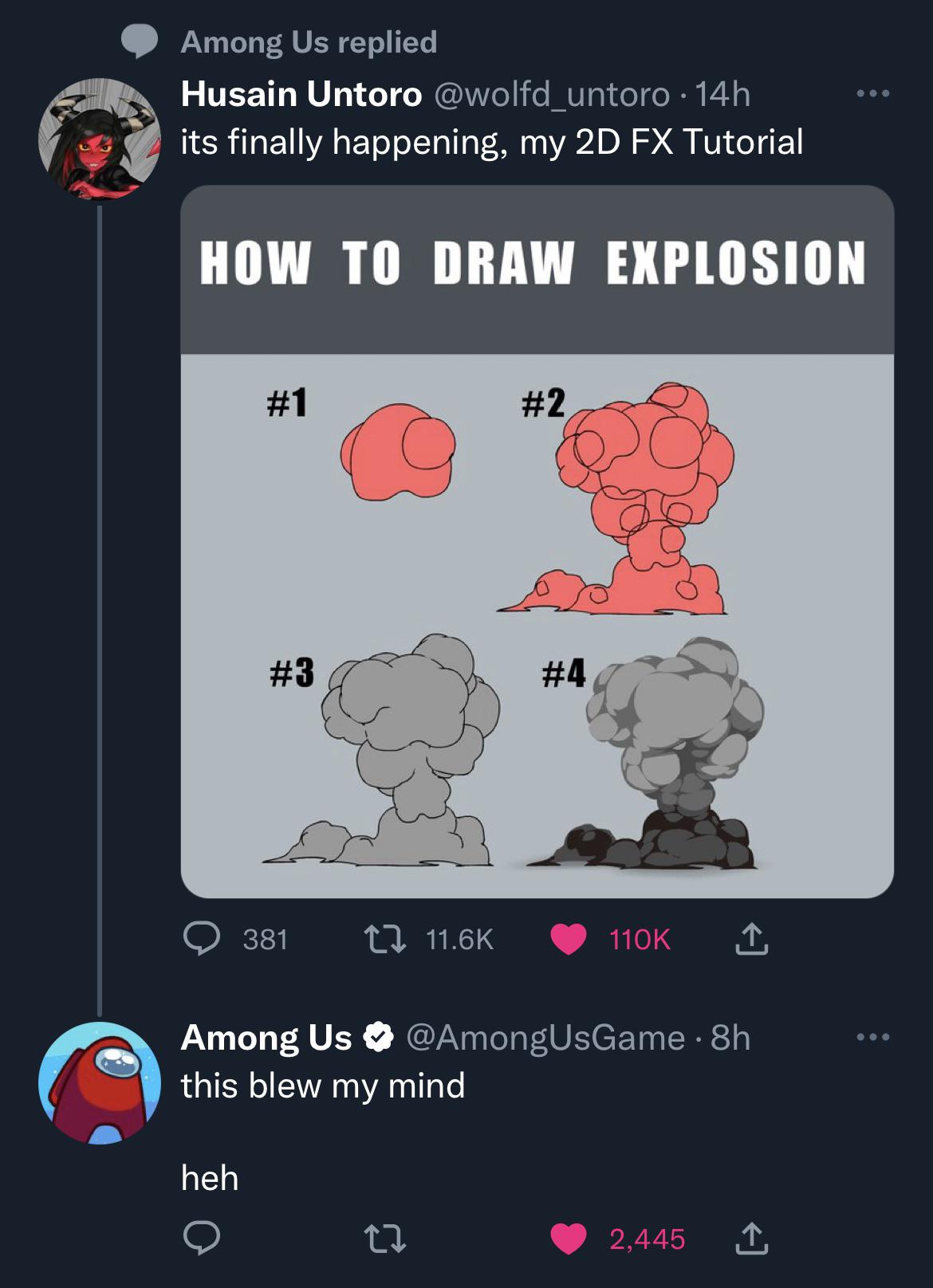Reply to the Among Us tweet
This screenshot has height=1288, width=933.
pyautogui.click(x=203, y=1239)
